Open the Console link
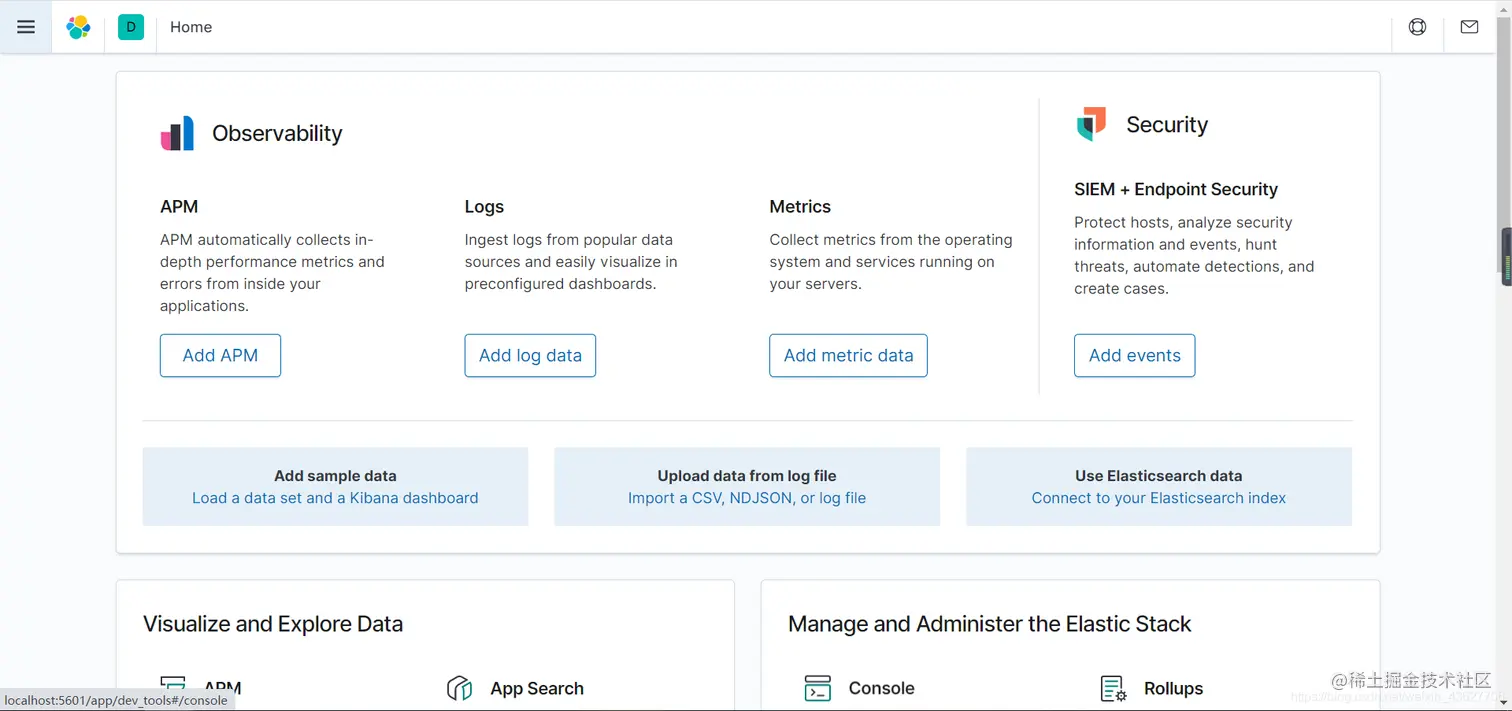The height and width of the screenshot is (711, 1512). tap(881, 688)
